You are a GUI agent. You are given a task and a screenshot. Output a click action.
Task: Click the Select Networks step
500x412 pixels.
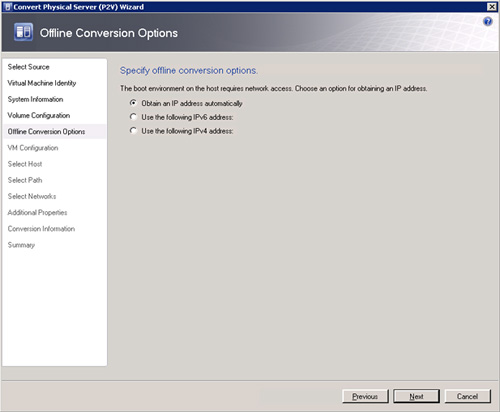(x=32, y=196)
